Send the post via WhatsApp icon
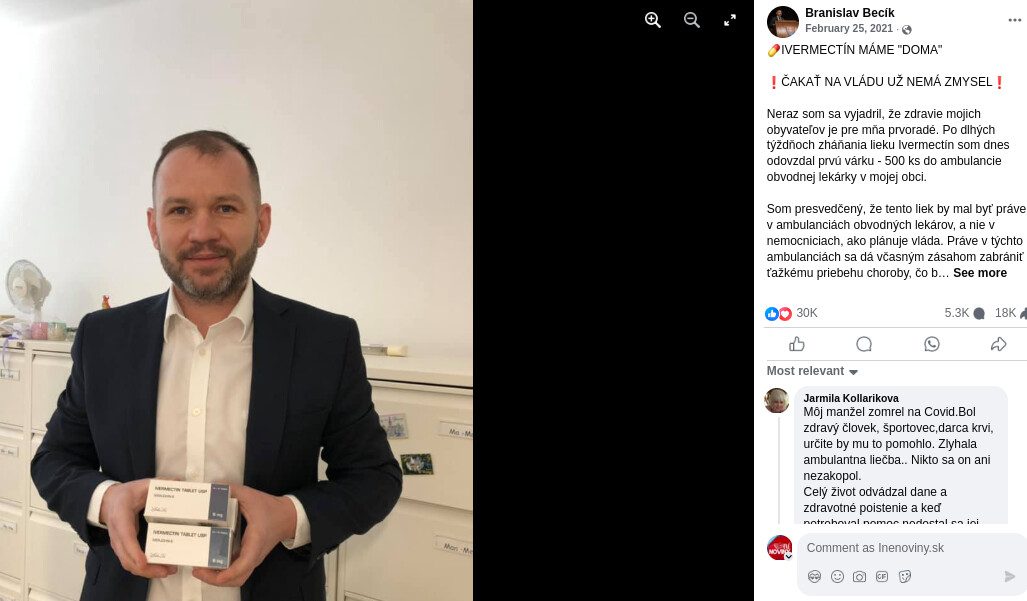Screen dimensions: 1027x601 click(931, 344)
